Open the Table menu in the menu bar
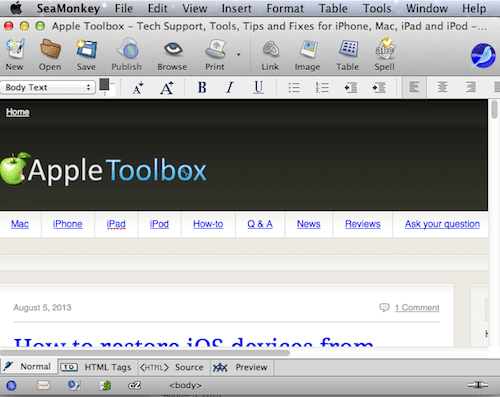 [x=333, y=8]
